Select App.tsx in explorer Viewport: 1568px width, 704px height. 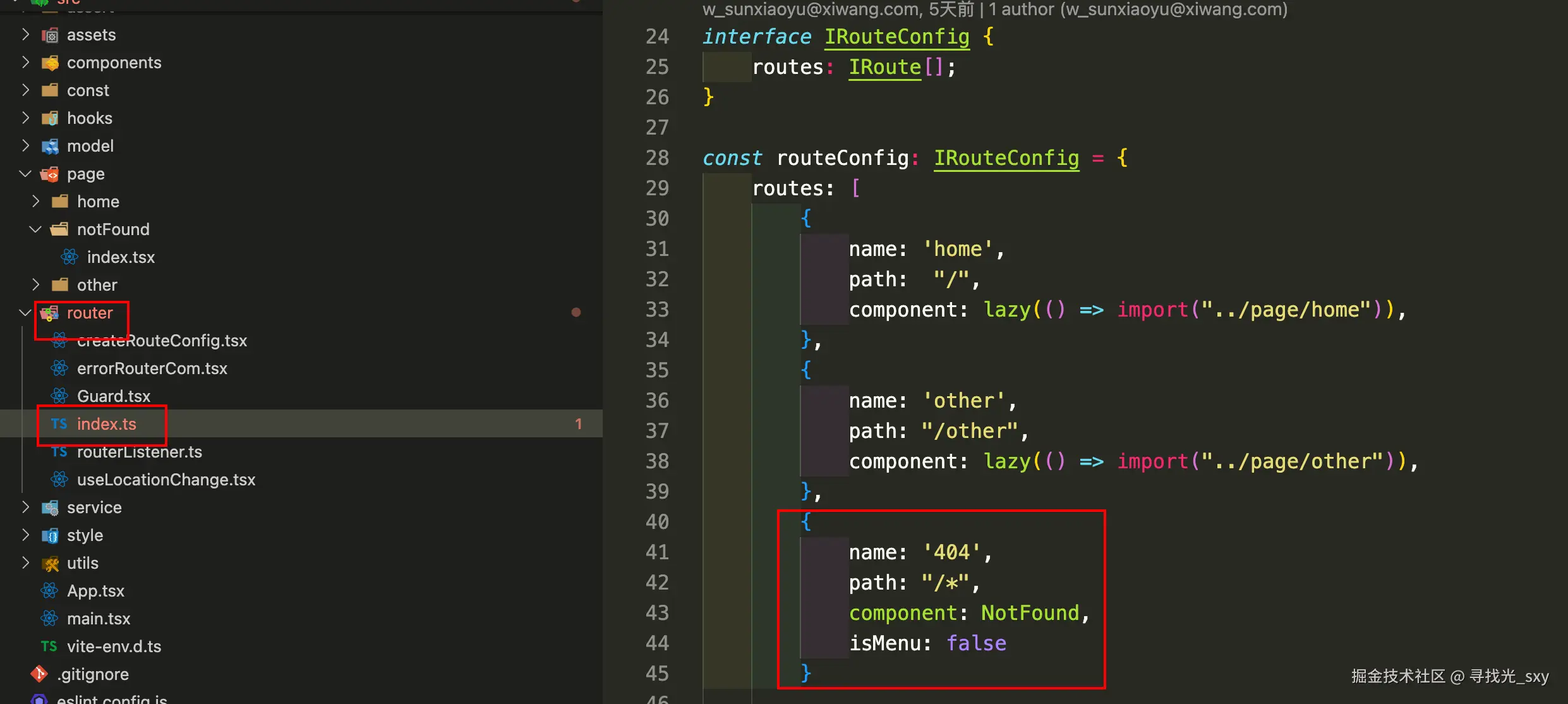tap(95, 591)
